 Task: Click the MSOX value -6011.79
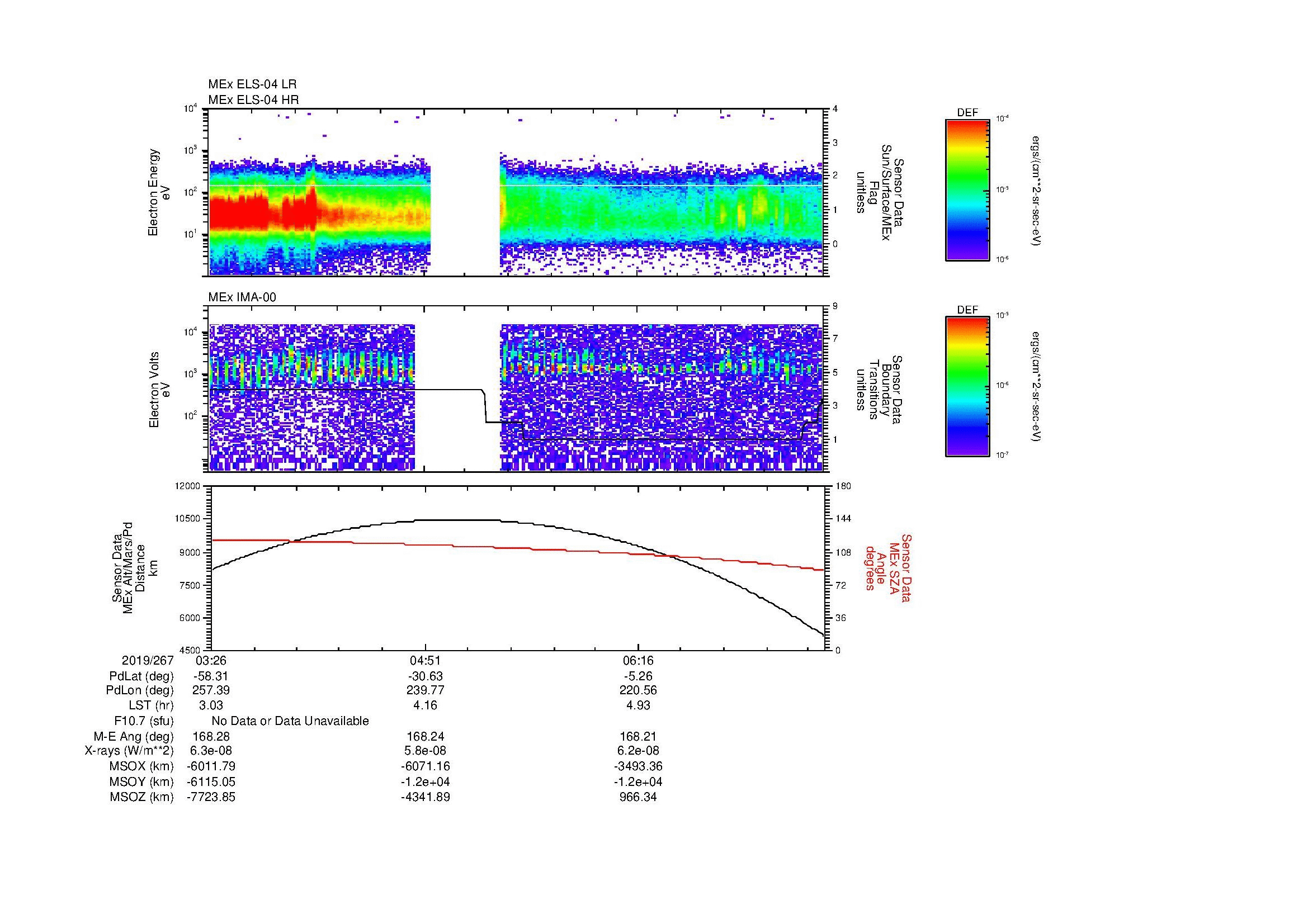tap(211, 766)
